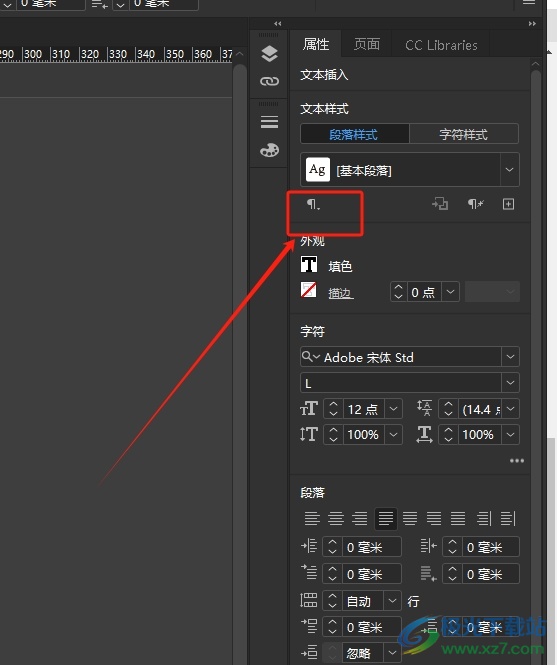The width and height of the screenshot is (557, 665).
Task: Select the 段落样式 tab button
Action: [355, 134]
